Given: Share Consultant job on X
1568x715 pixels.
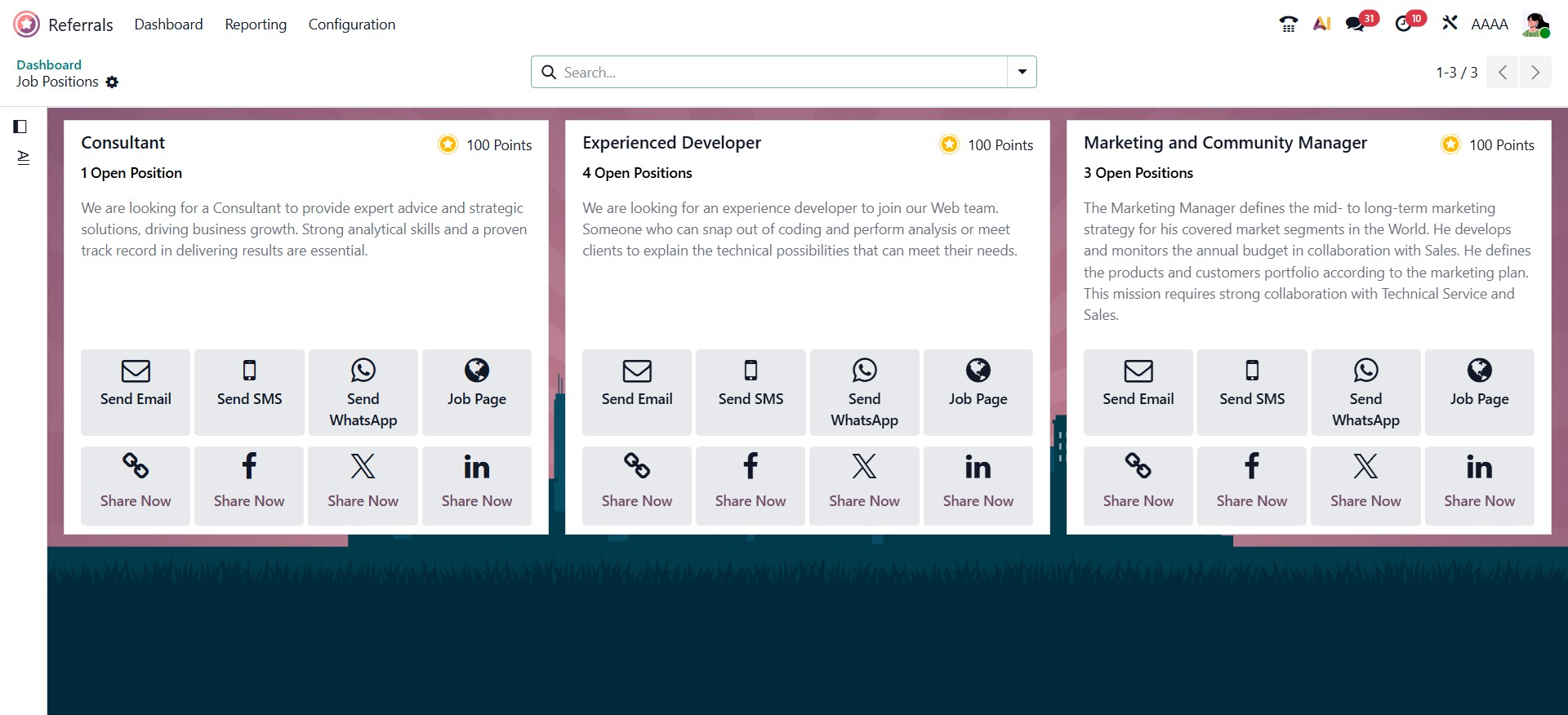Looking at the screenshot, I should click(363, 486).
